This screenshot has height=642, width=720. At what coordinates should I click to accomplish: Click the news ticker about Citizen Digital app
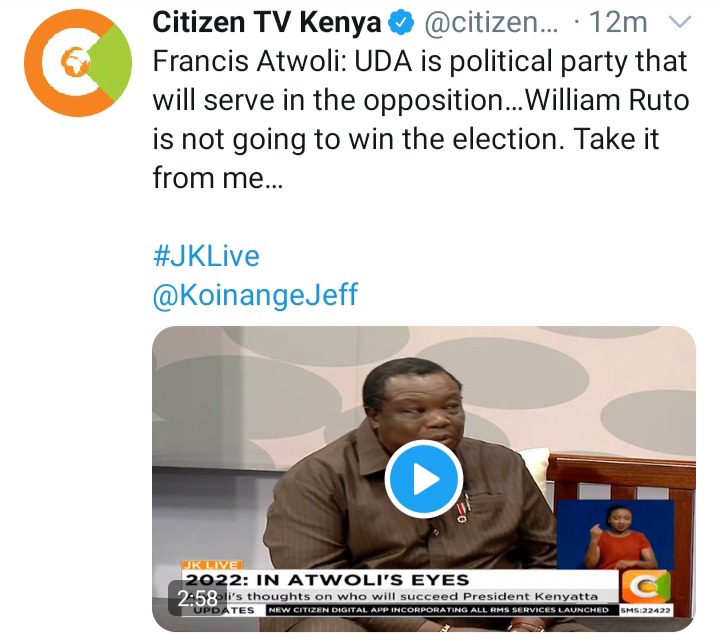coord(439,610)
